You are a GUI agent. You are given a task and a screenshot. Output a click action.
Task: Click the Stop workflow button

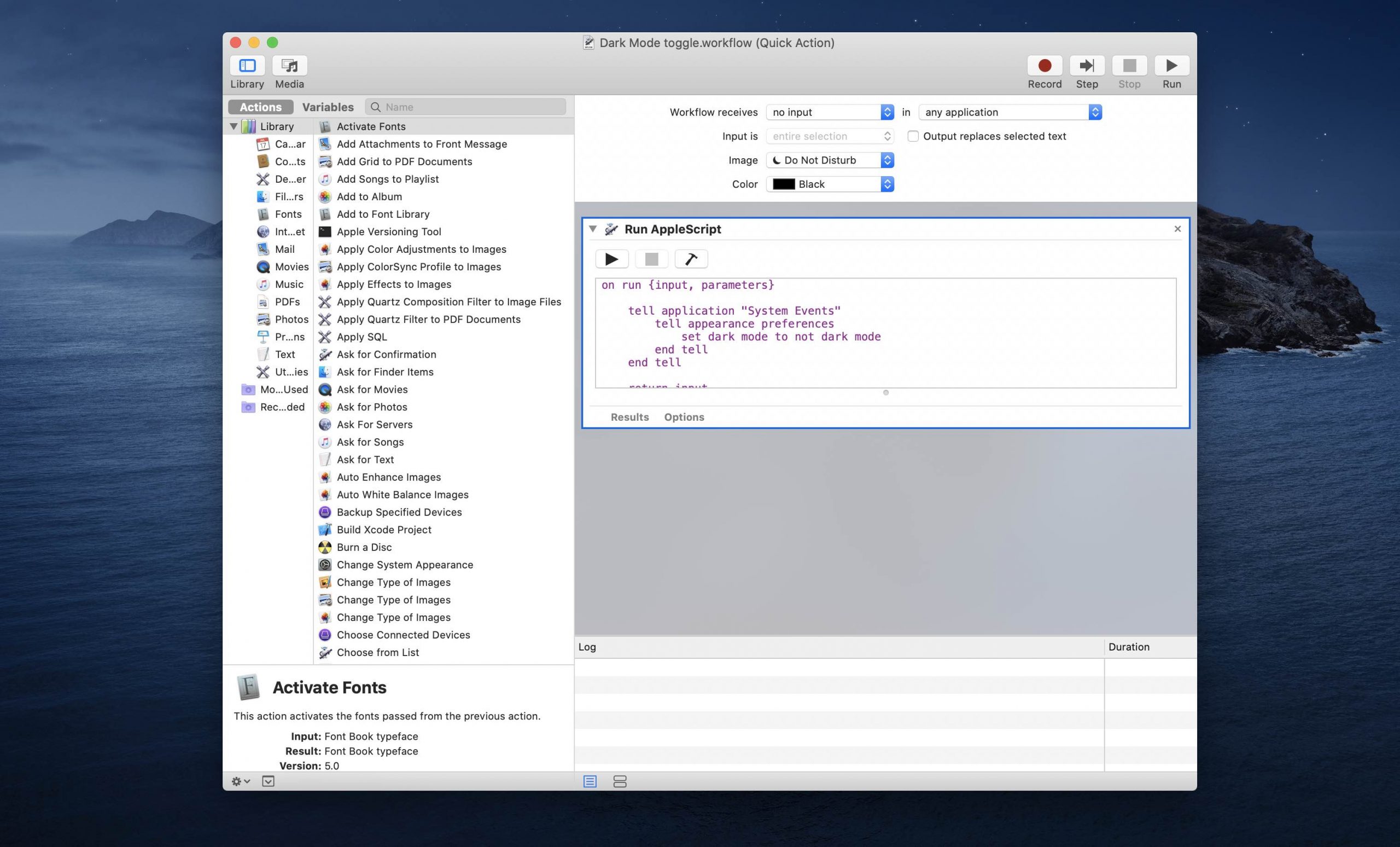(1129, 66)
